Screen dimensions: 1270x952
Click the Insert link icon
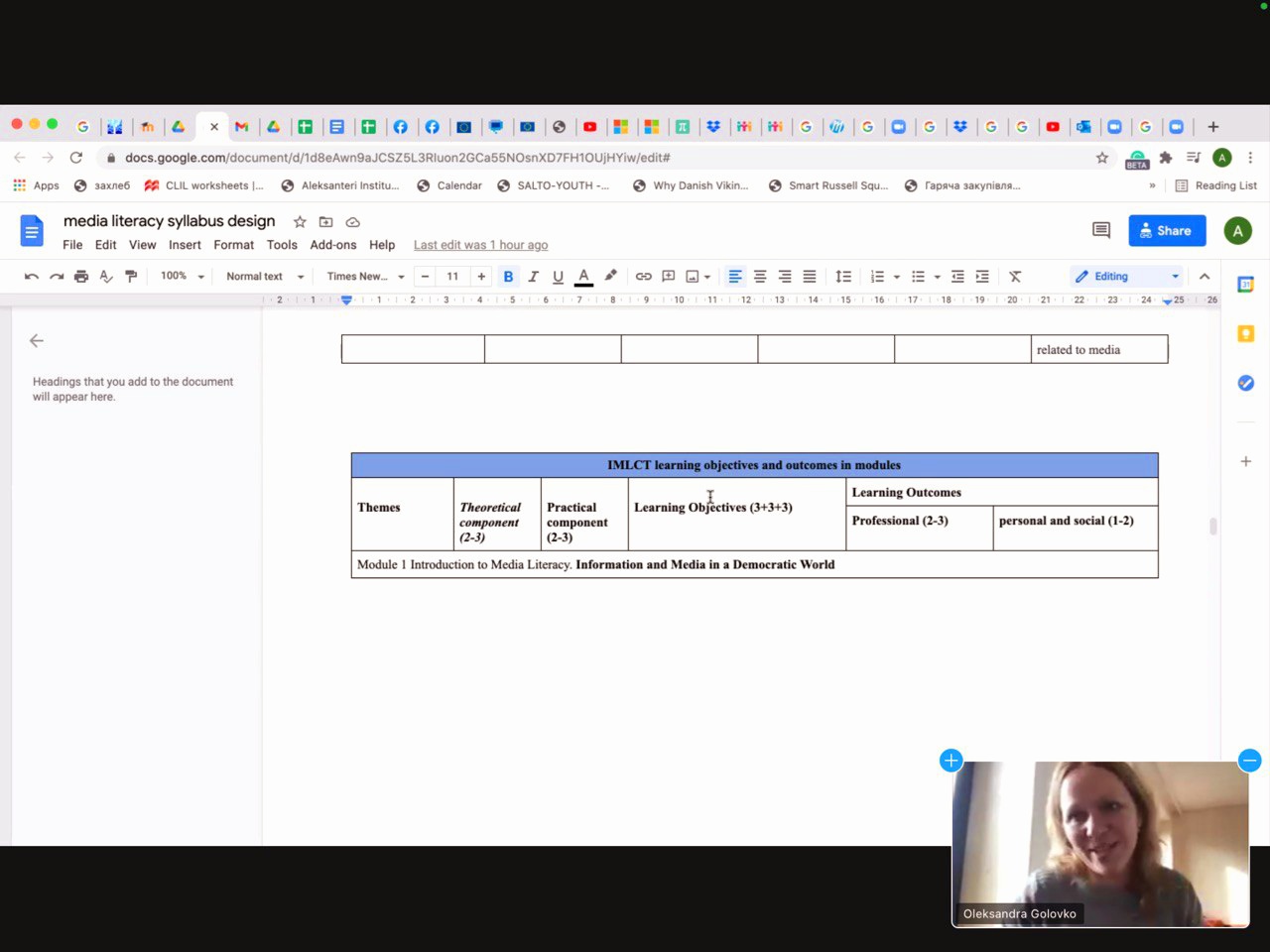[643, 277]
